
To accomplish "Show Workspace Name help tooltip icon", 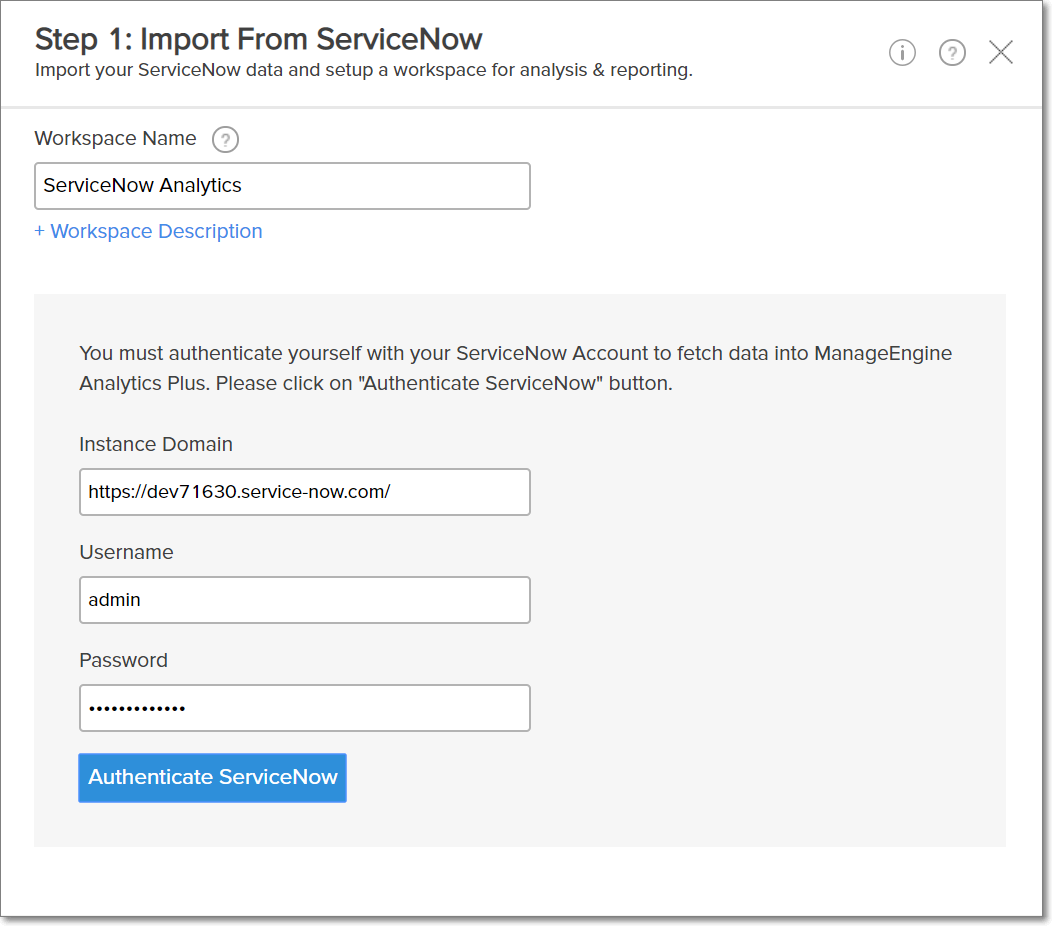I will [x=225, y=140].
